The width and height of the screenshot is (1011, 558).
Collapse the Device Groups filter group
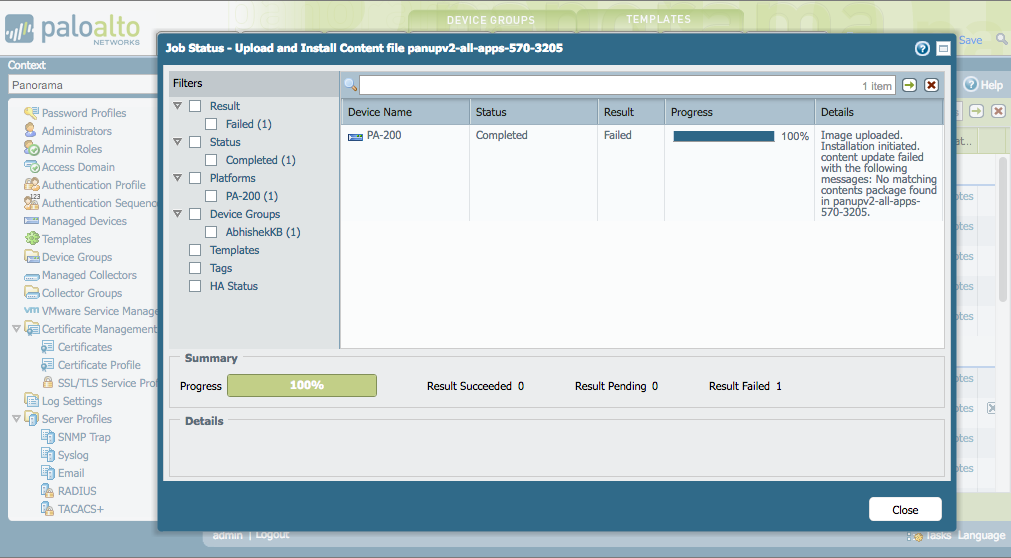(x=177, y=214)
